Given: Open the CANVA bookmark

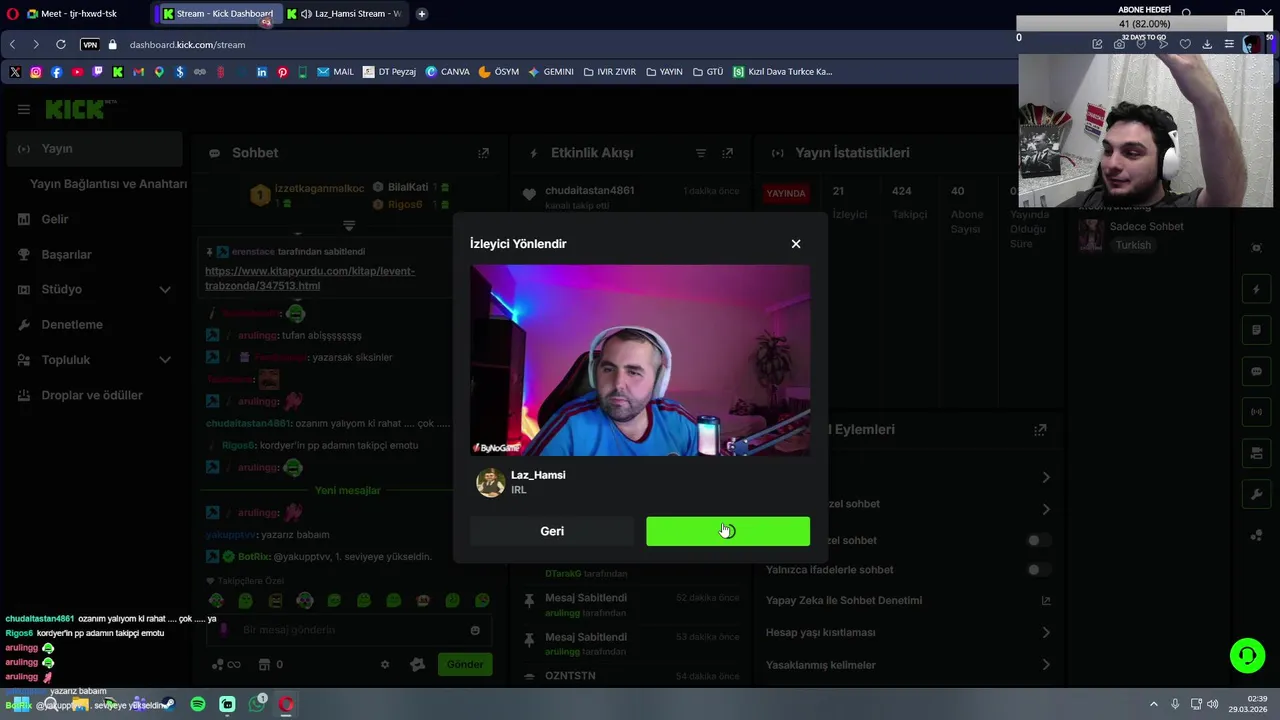Looking at the screenshot, I should [447, 72].
